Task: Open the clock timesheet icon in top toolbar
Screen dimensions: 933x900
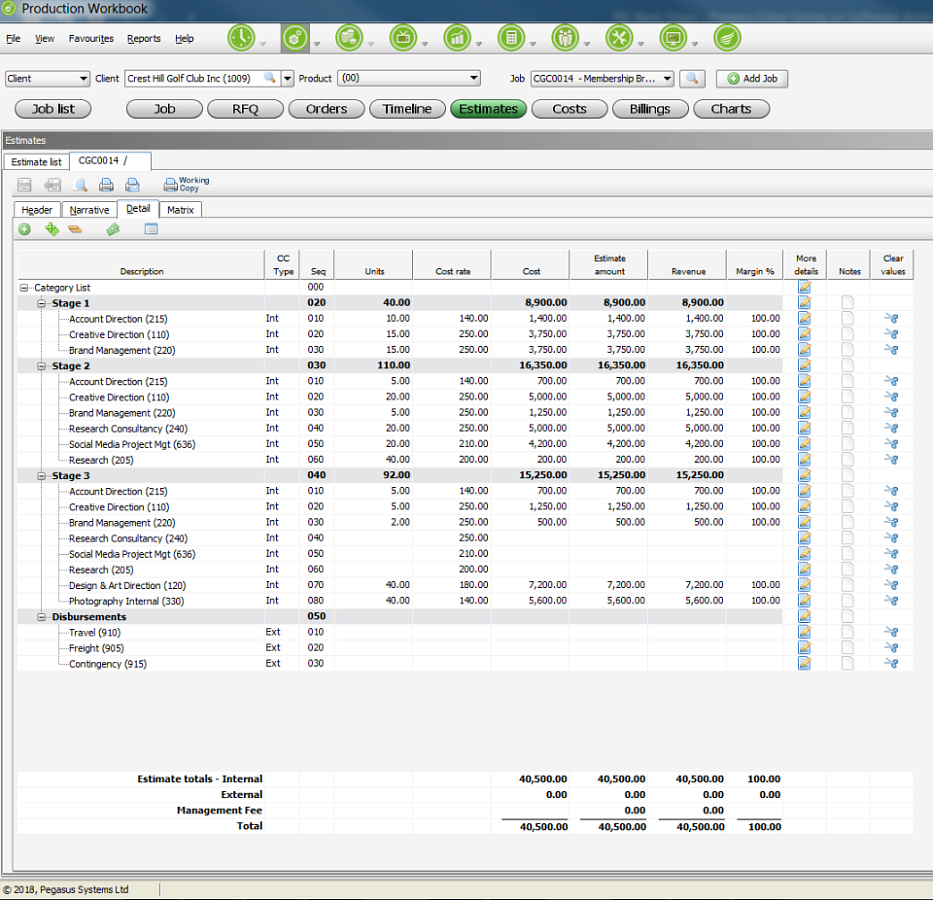Action: 241,38
